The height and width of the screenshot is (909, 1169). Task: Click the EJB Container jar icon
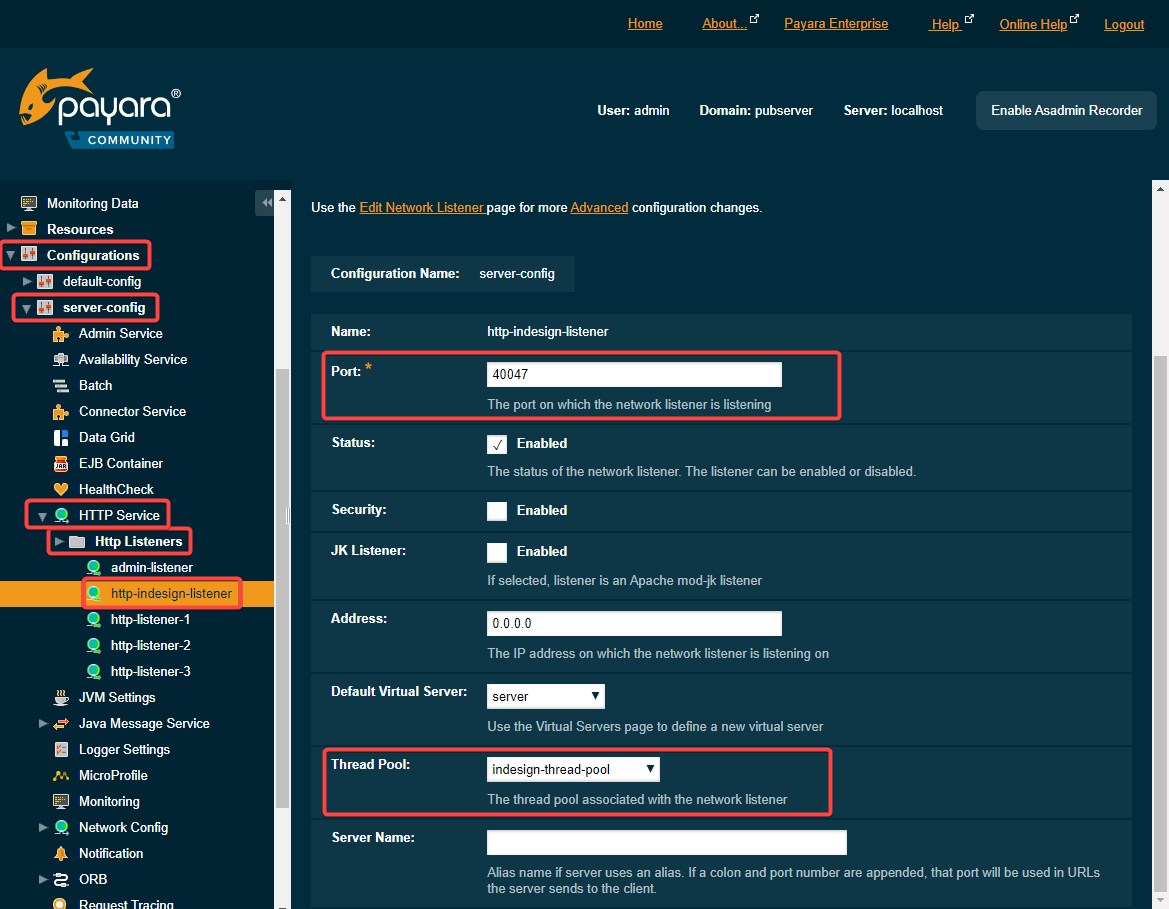point(60,463)
